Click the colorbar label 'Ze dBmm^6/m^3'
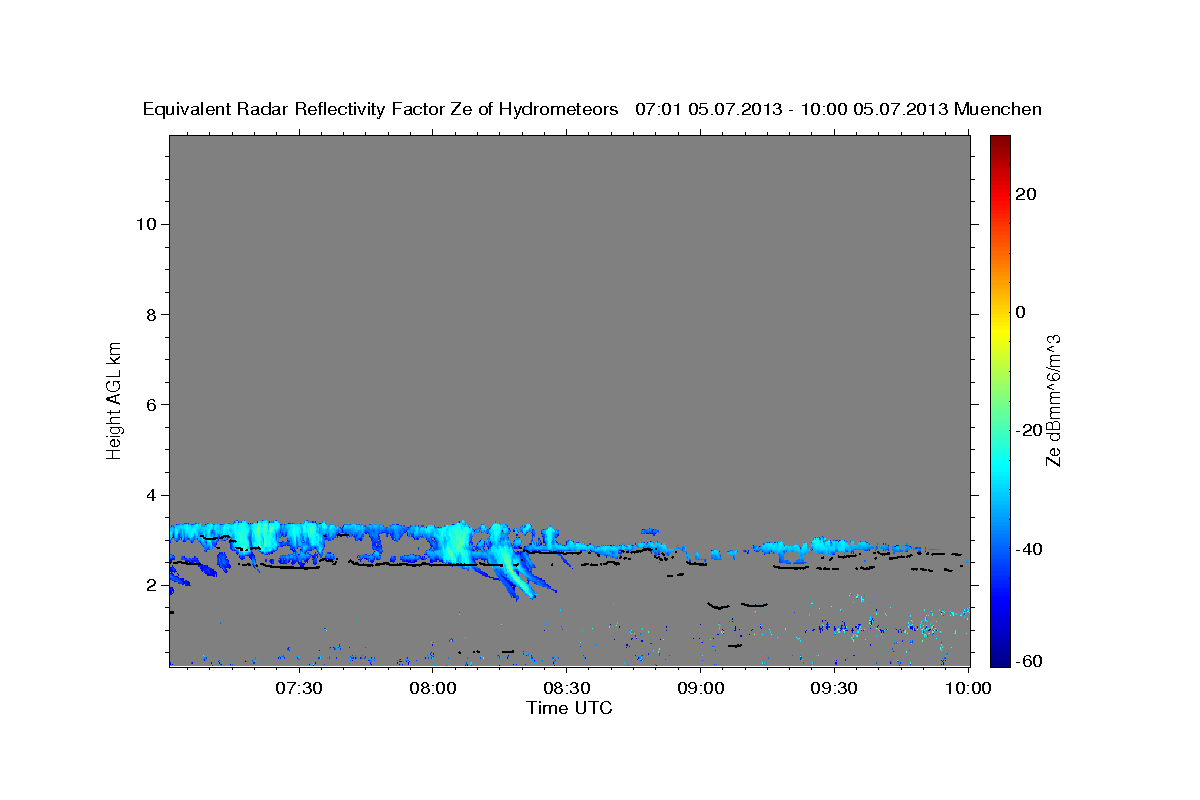Screen dimensions: 1200x800 1053,400
